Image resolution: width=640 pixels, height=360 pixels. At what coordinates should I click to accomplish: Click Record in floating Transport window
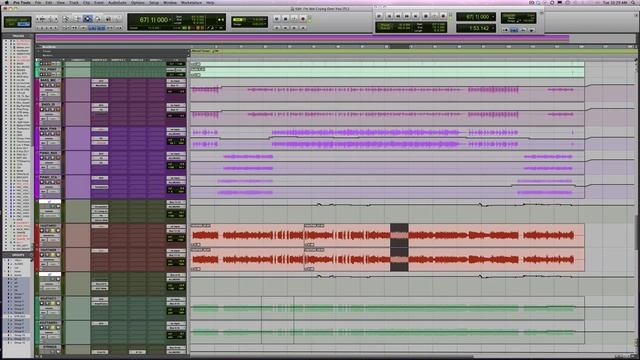coord(443,16)
